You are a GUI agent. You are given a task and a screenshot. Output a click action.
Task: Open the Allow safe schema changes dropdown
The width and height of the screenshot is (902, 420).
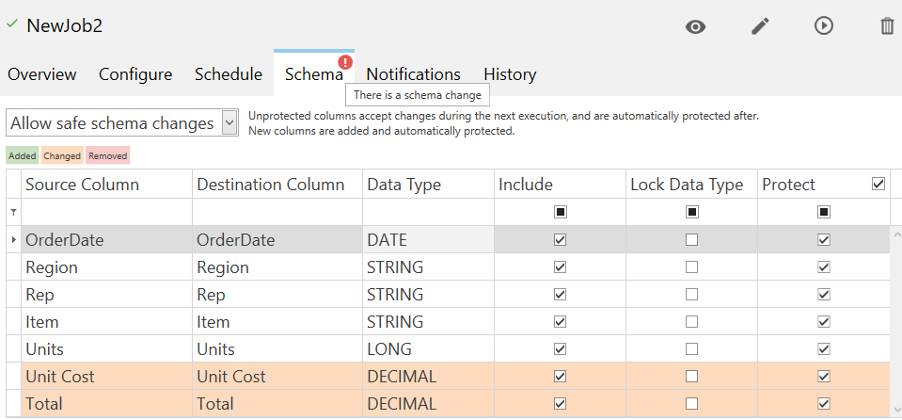pos(229,123)
